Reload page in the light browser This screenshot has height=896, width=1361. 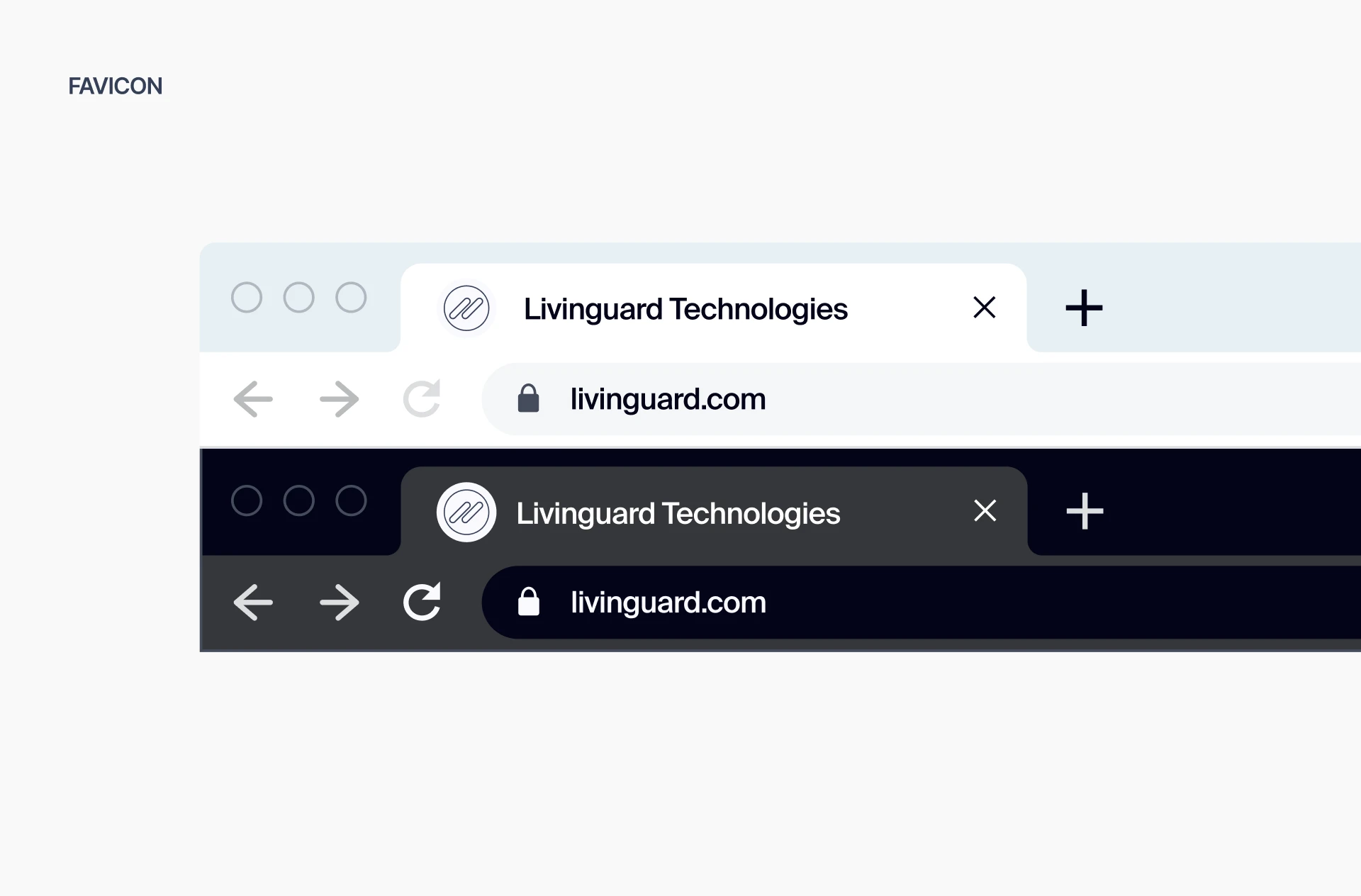coord(422,398)
